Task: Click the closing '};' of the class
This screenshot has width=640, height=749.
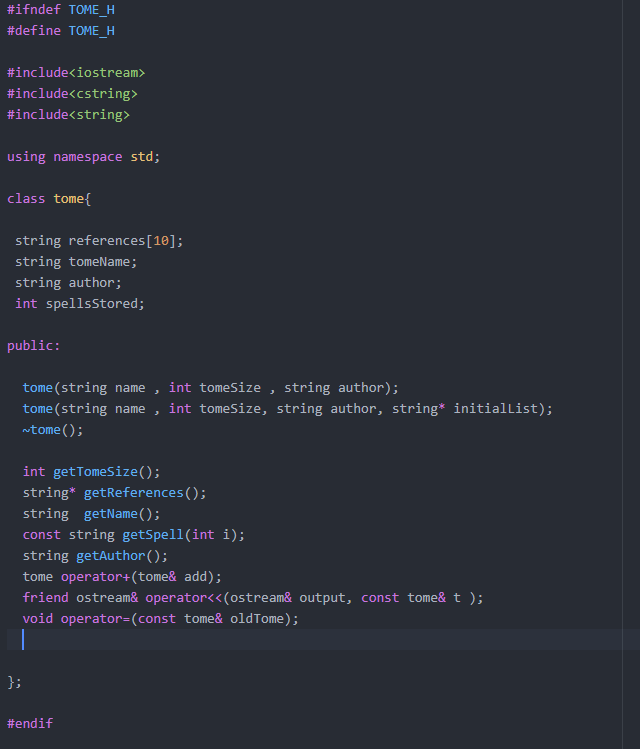Action: (14, 682)
